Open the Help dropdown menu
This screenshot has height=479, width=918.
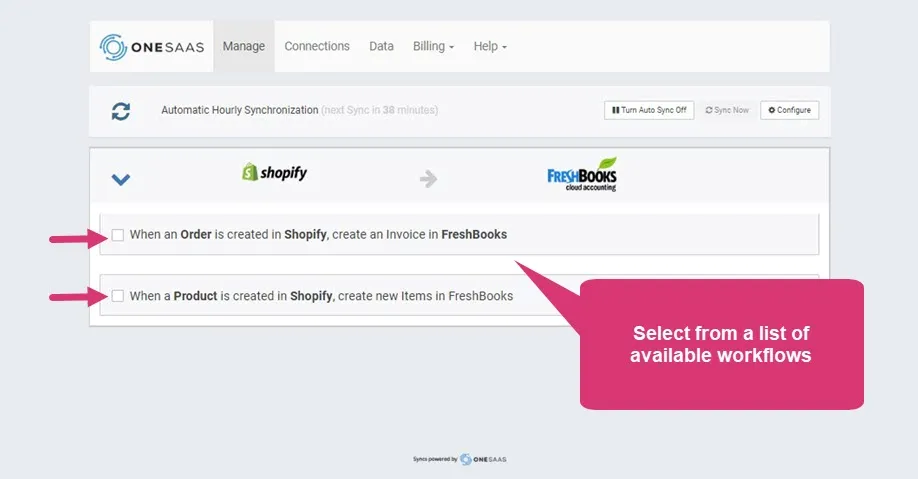(490, 46)
